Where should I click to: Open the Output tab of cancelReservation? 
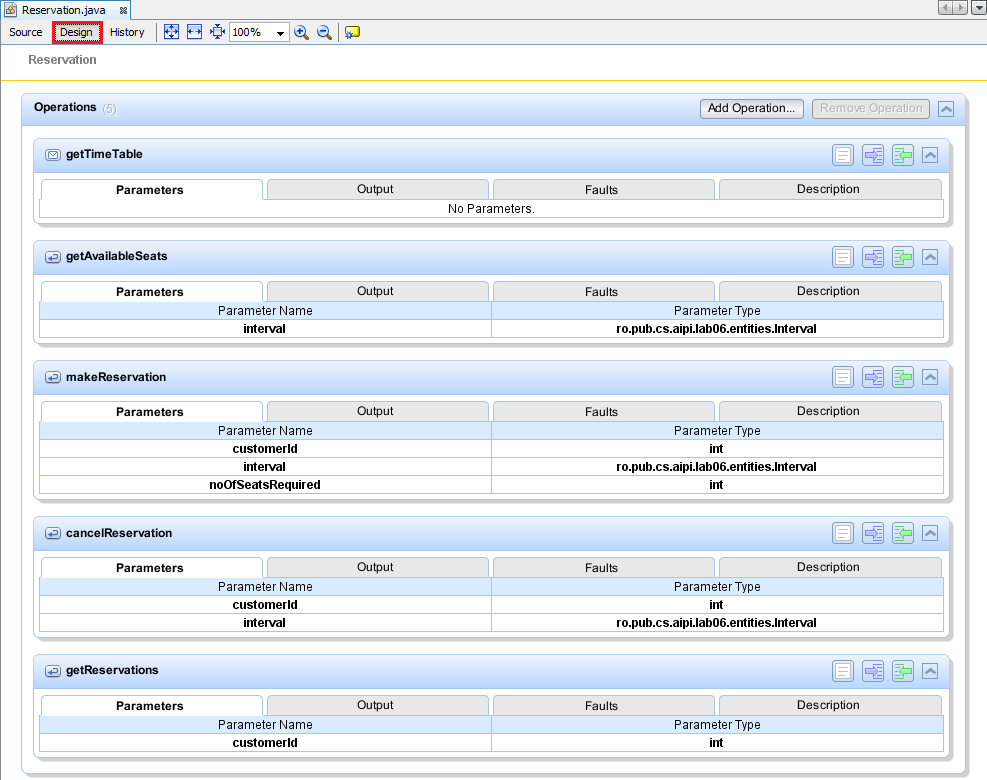coord(378,567)
